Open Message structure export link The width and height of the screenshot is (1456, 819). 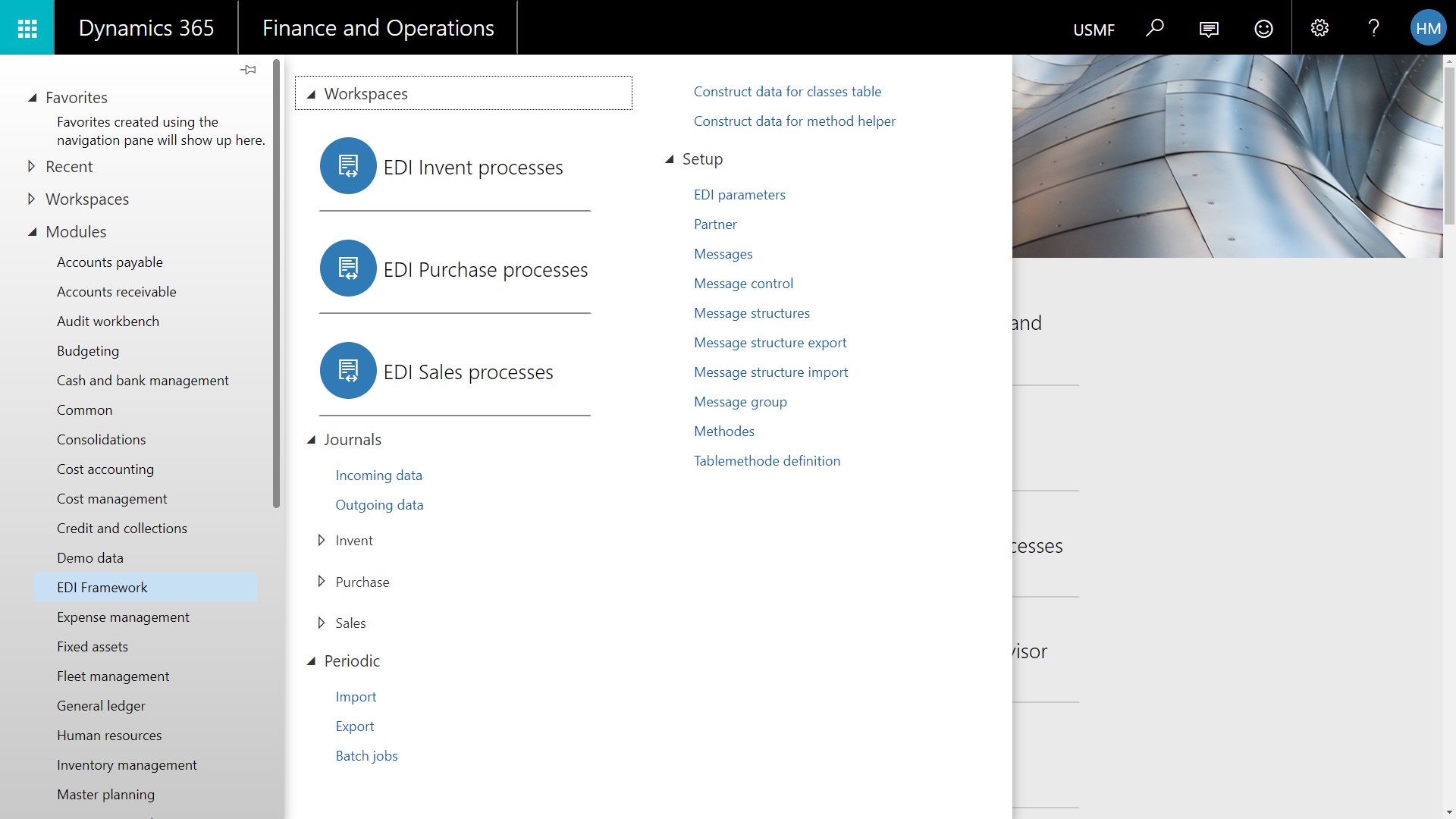coord(770,343)
